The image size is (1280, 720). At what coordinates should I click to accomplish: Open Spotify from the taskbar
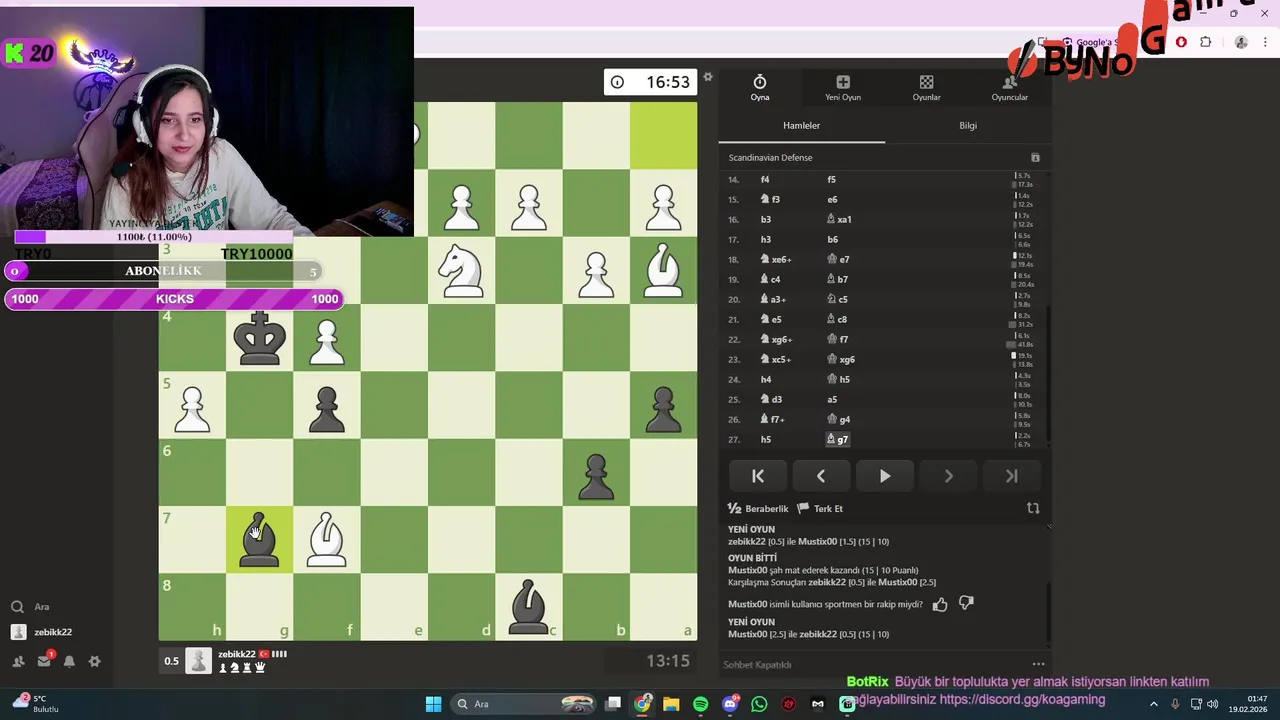point(700,704)
